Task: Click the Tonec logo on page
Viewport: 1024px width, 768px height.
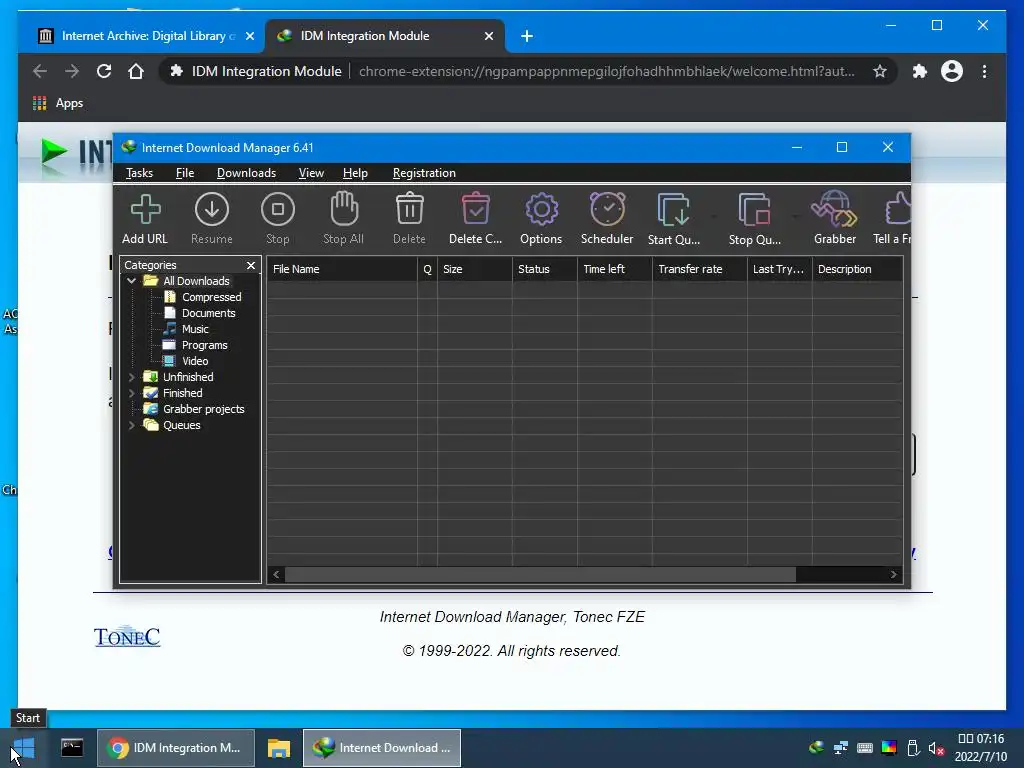Action: click(127, 636)
